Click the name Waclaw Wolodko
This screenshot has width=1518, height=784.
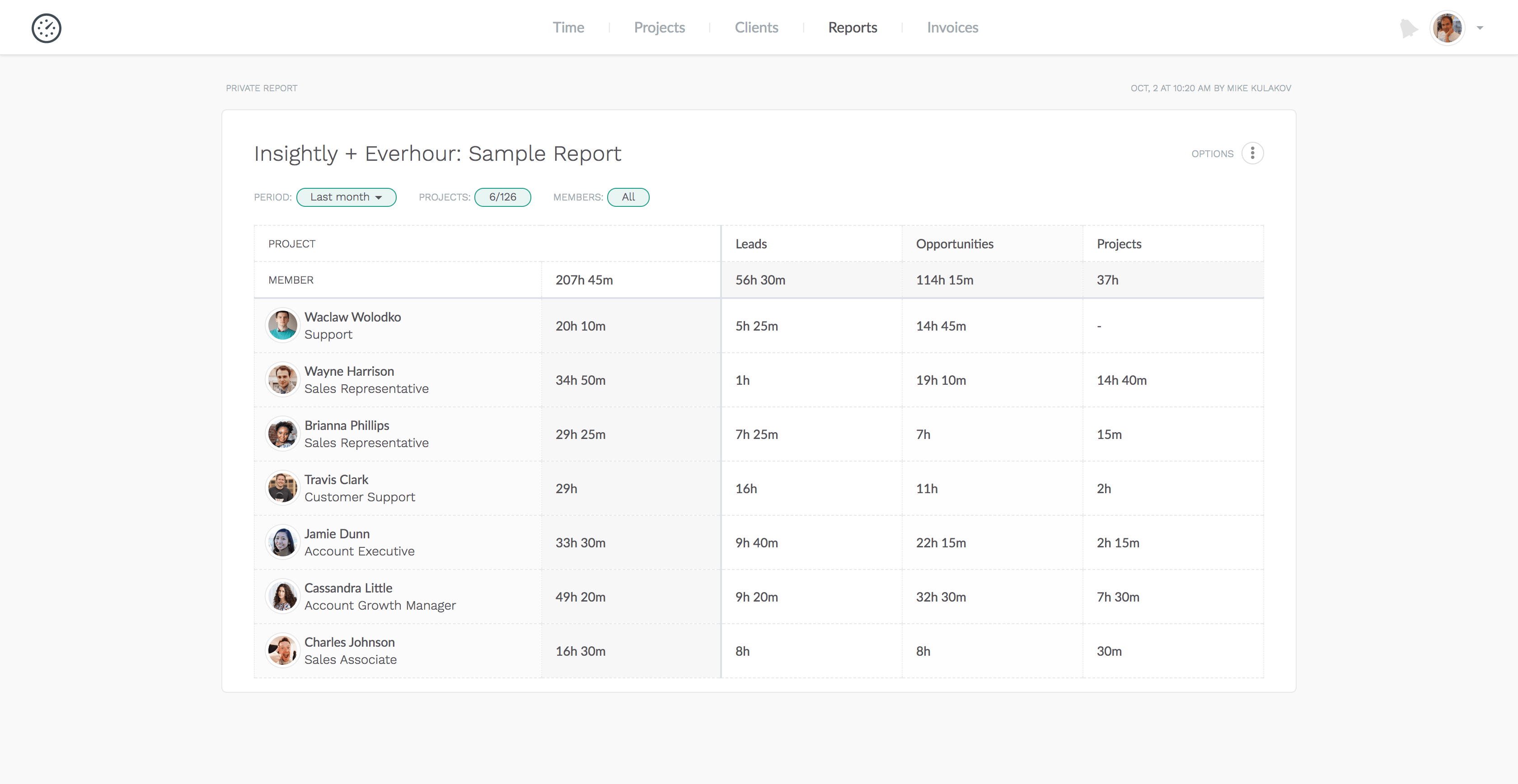tap(352, 317)
